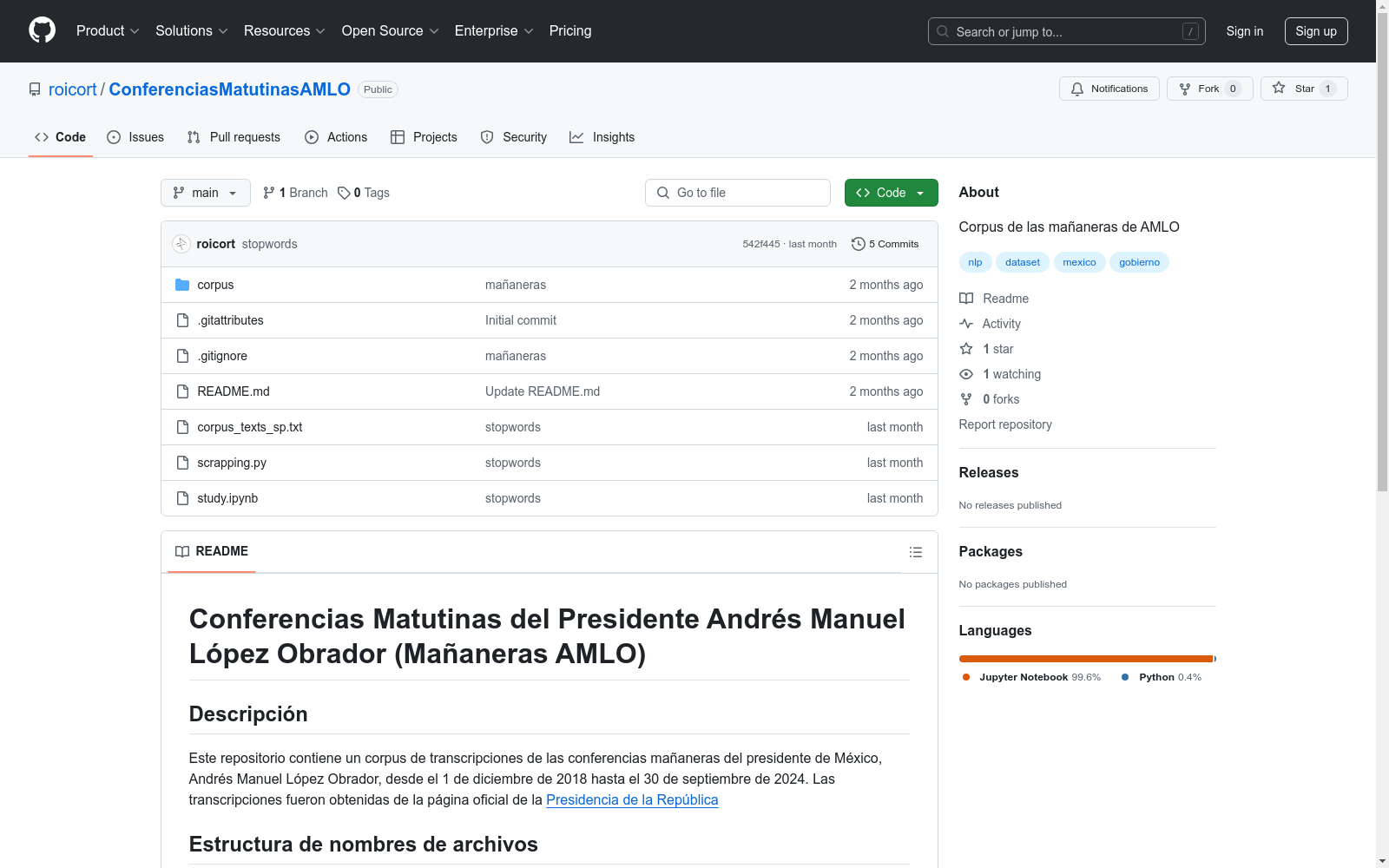View the 1 watching link

[1000, 374]
